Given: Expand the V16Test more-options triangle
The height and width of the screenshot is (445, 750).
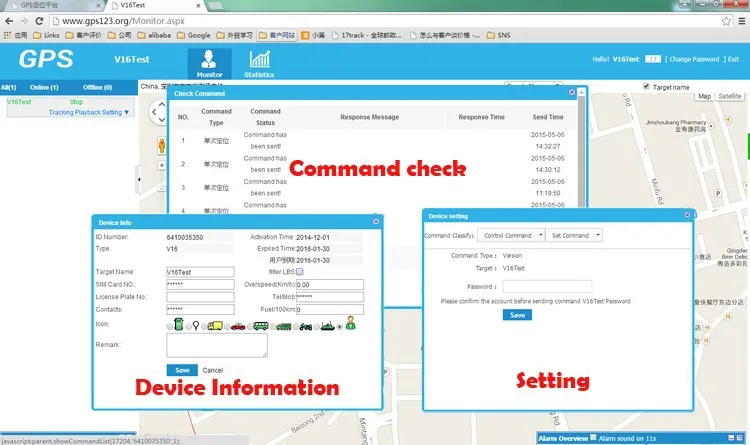Looking at the screenshot, I should 127,112.
